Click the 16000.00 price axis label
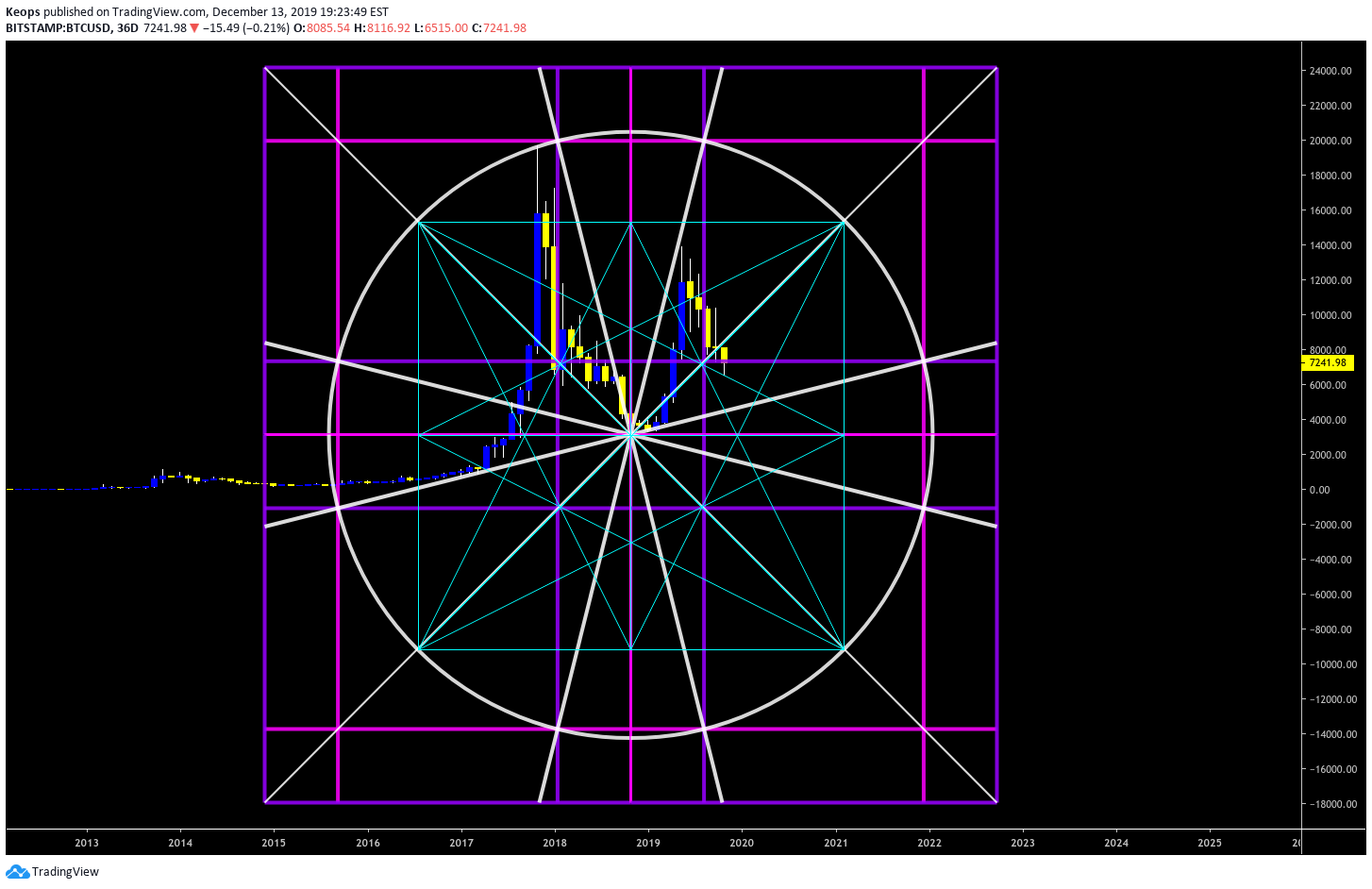The image size is (1372, 889). (1330, 210)
